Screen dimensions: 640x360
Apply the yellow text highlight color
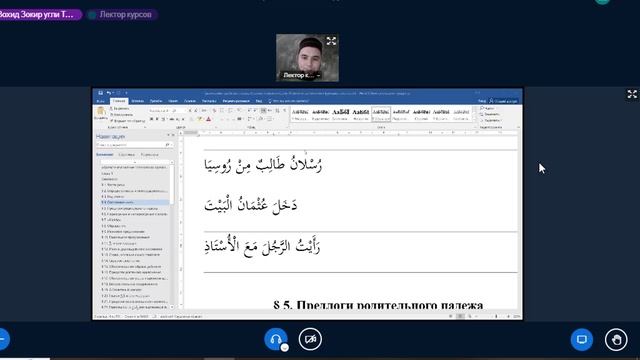pyautogui.click(x=200, y=119)
